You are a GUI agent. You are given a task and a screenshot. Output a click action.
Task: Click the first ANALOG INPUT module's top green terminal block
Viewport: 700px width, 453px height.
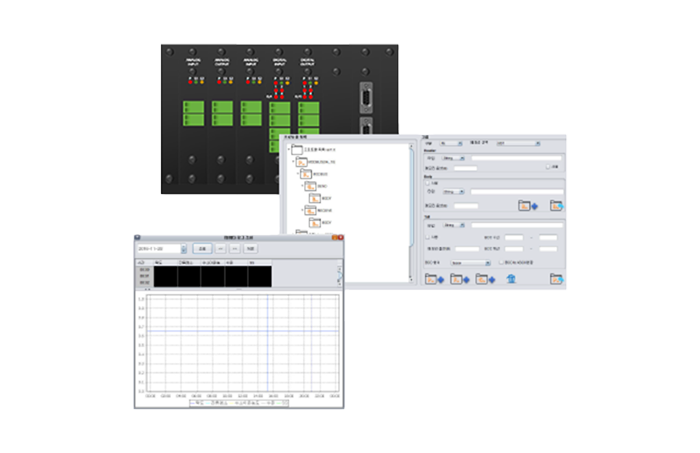(193, 107)
